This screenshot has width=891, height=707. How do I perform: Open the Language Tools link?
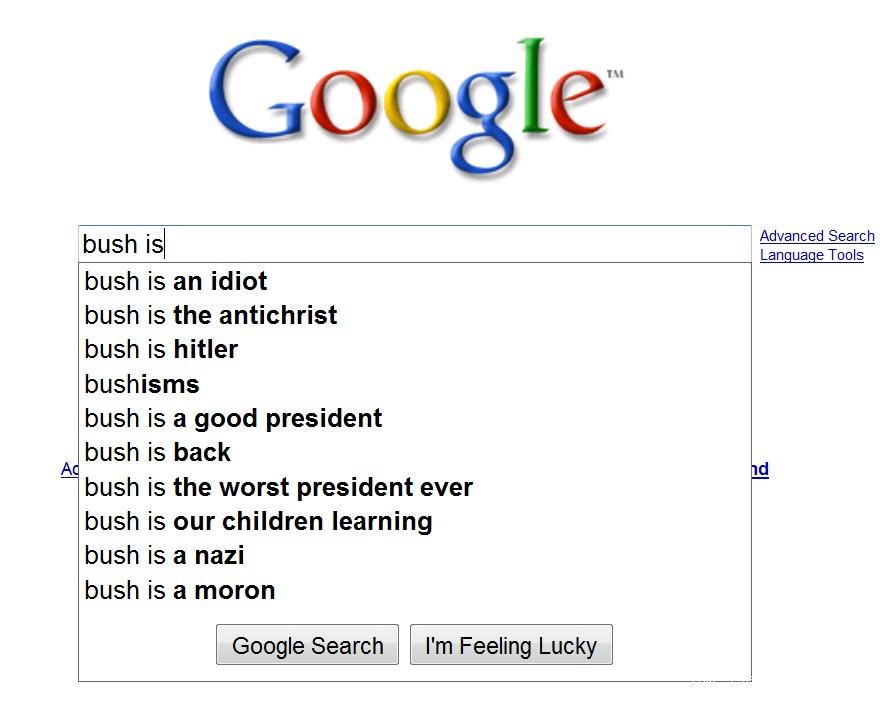coord(811,255)
